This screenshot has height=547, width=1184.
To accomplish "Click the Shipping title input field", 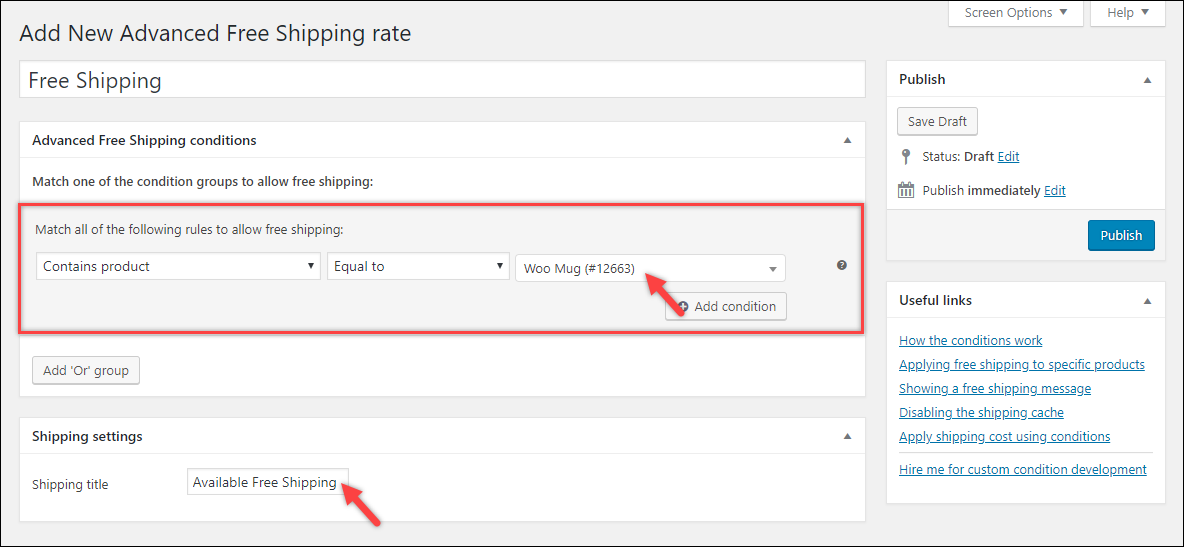I will point(268,483).
